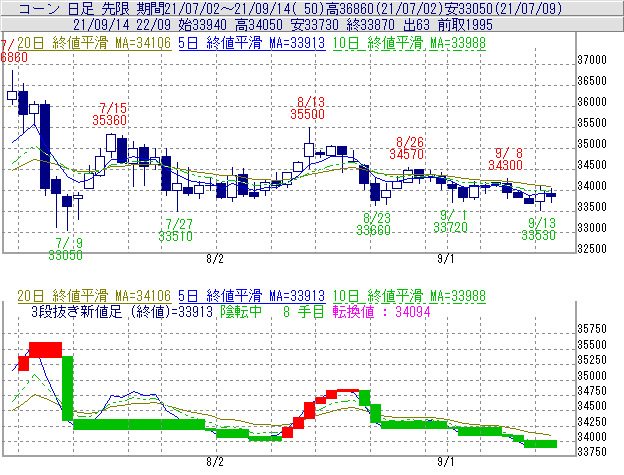Click the 9/13 33530 low label
Screen dimensions: 624x475
pyautogui.click(x=538, y=229)
